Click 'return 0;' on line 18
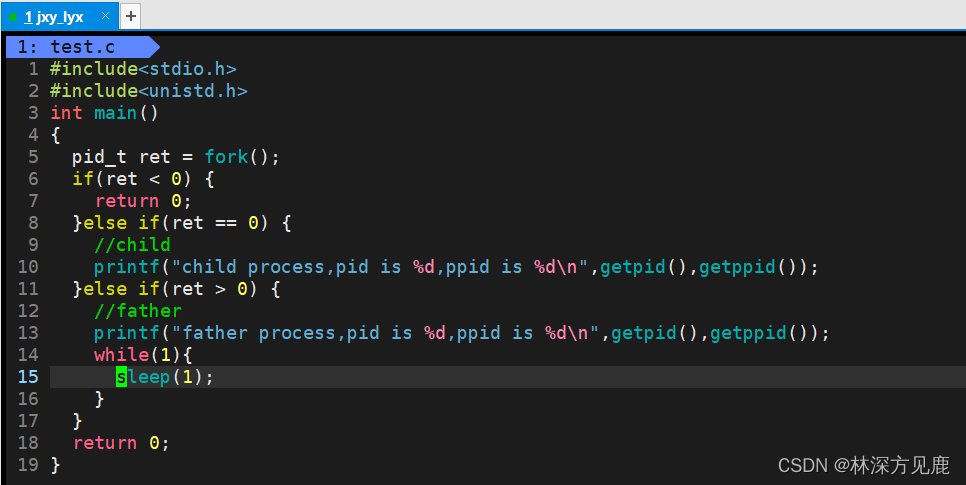966x485 pixels. pyautogui.click(x=121, y=442)
